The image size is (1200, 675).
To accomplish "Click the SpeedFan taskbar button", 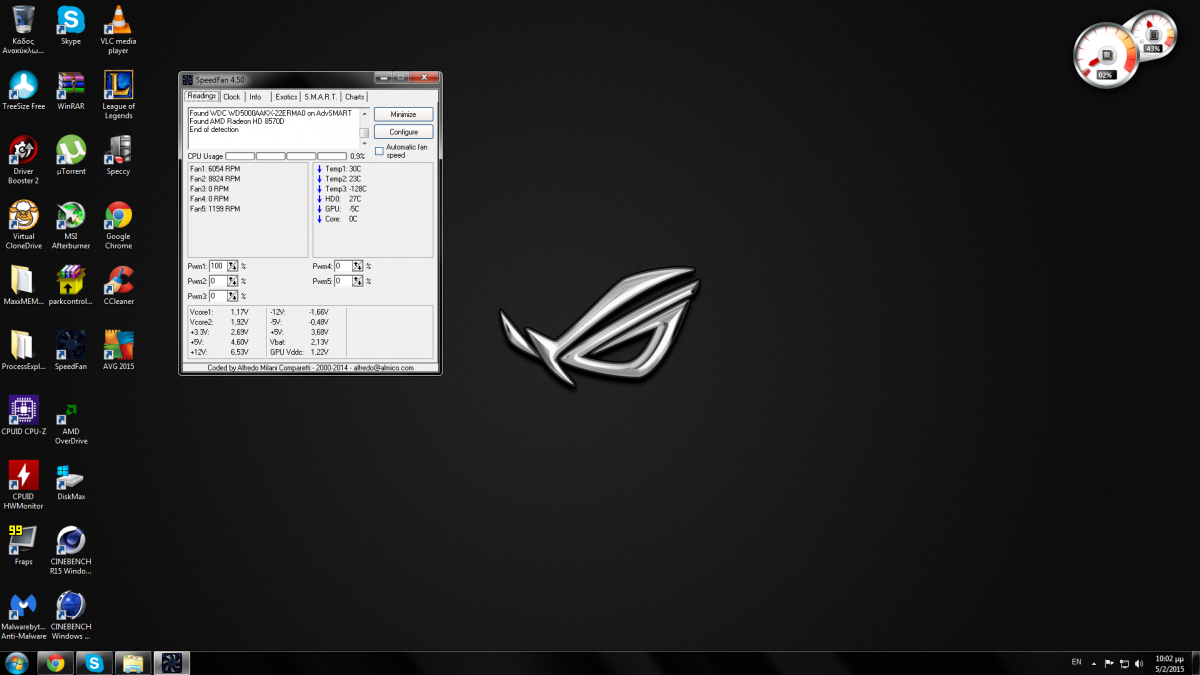I will click(171, 663).
